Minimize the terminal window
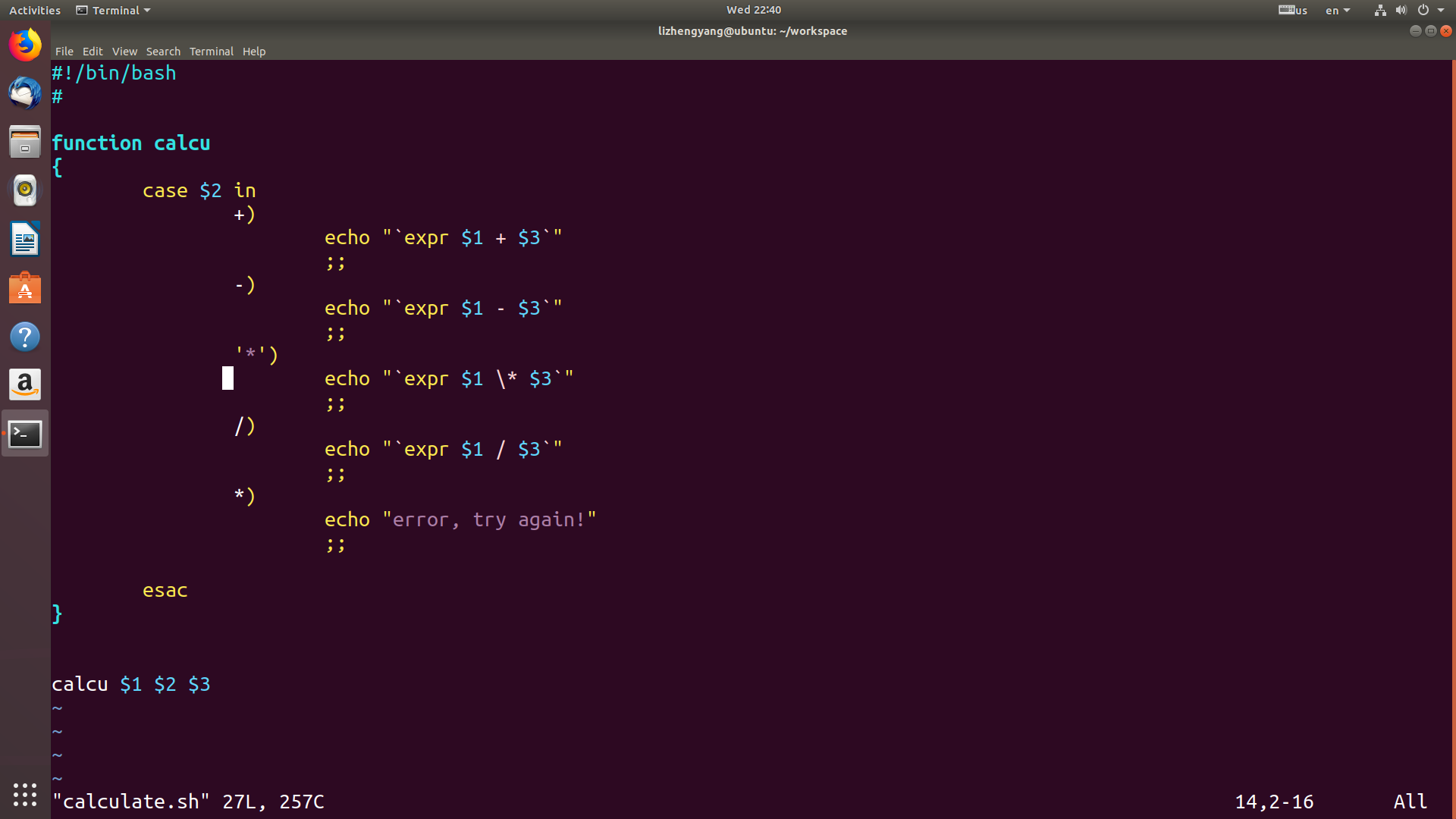Image resolution: width=1456 pixels, height=819 pixels. click(1415, 31)
